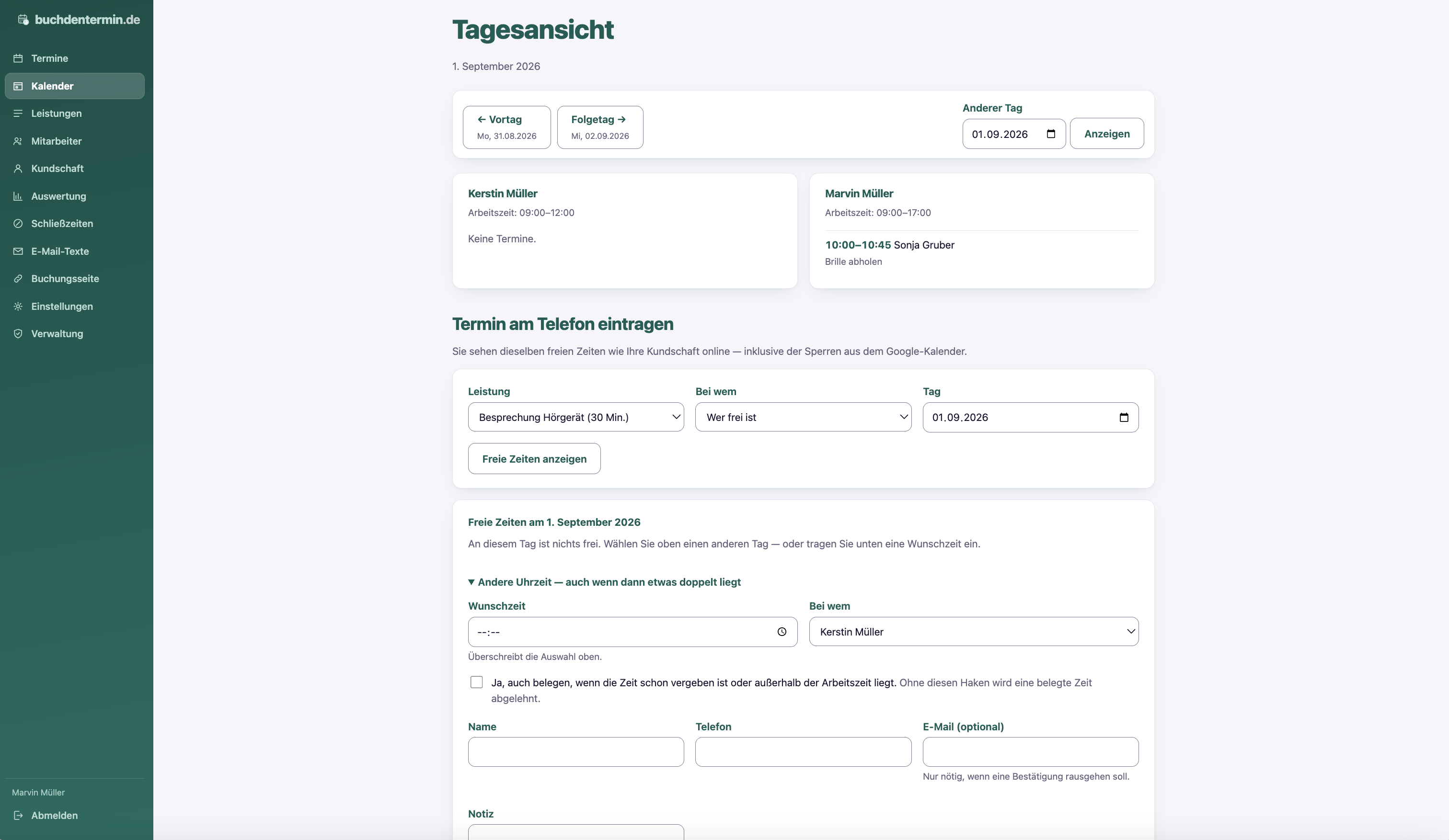This screenshot has height=840, width=1449.
Task: Go to Kundschaft section
Action: pos(75,169)
